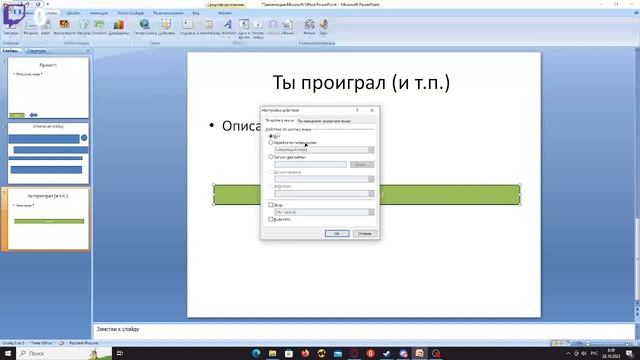Screen dimensions: 640x360
Task: Click slide title Ты проиграл (и т.п.)
Action: (361, 82)
